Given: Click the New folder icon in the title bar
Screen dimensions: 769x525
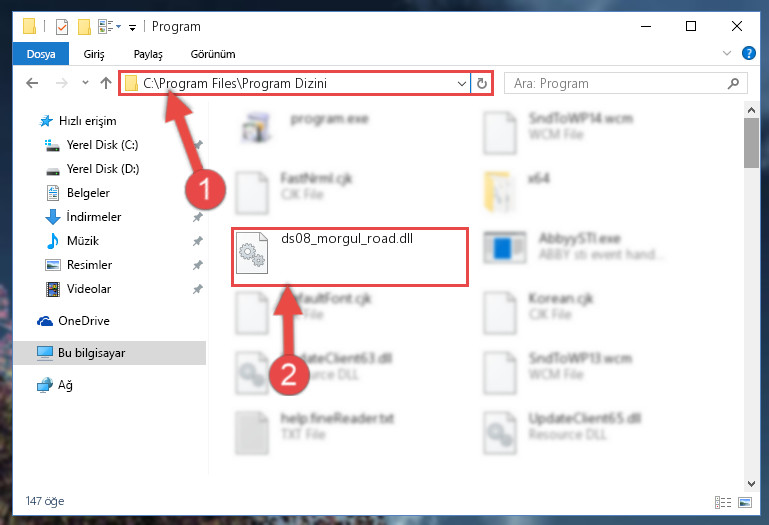Looking at the screenshot, I should (84, 26).
